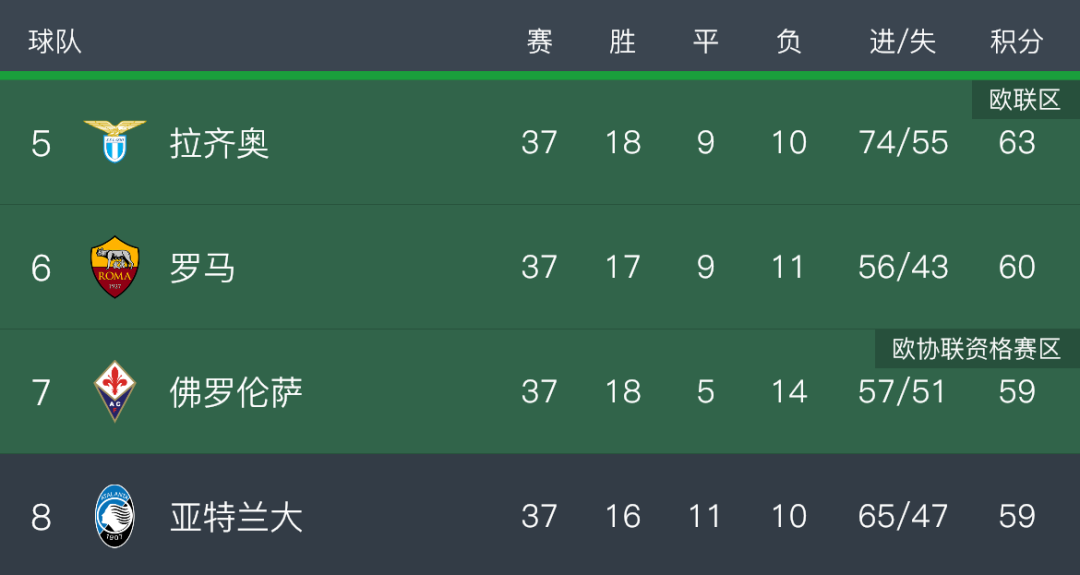The width and height of the screenshot is (1080, 575).
Task: Click the 平 column header
Action: [705, 42]
